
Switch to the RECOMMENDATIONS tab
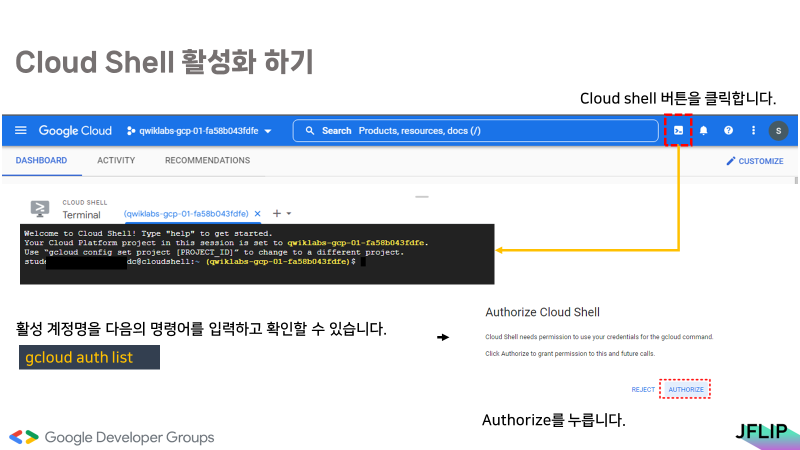tap(207, 160)
